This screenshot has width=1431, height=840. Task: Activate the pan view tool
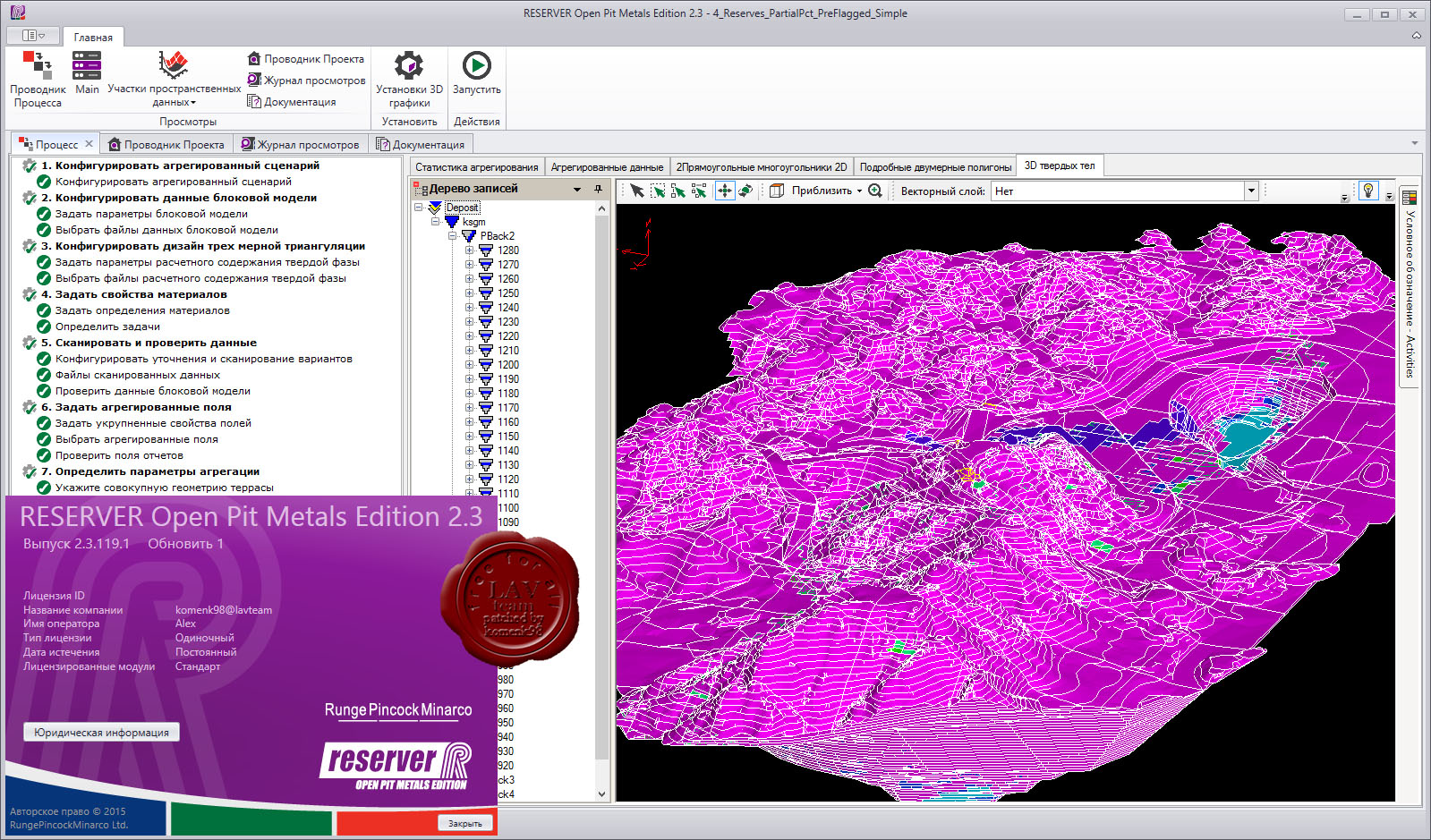(x=724, y=191)
